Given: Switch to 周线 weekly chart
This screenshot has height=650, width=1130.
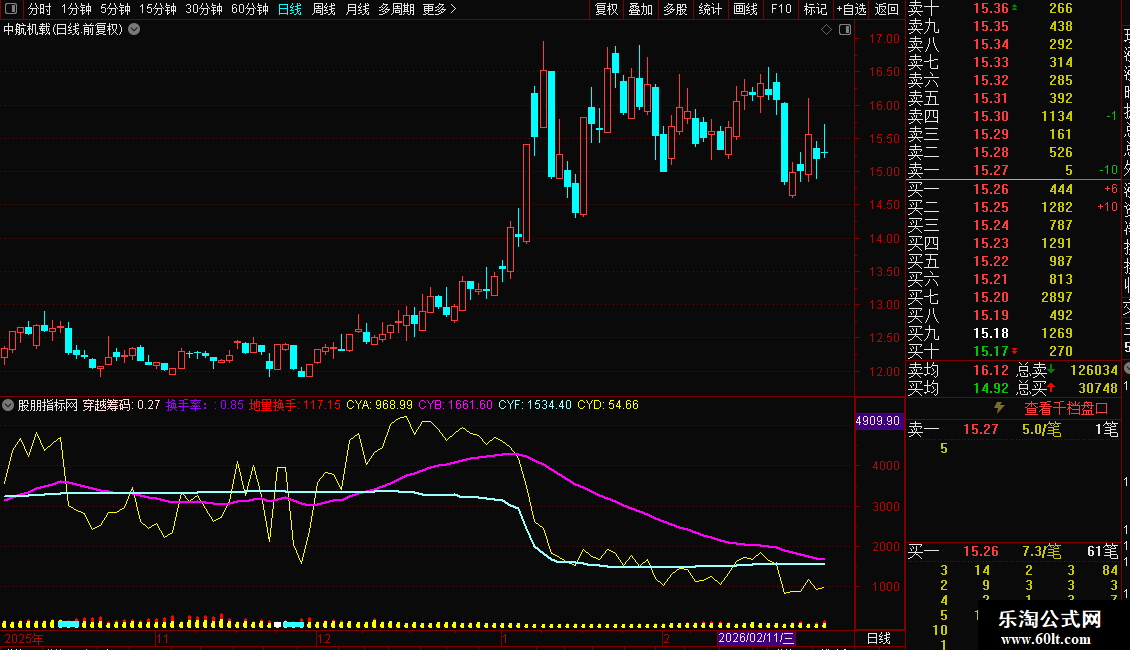Looking at the screenshot, I should click(324, 9).
